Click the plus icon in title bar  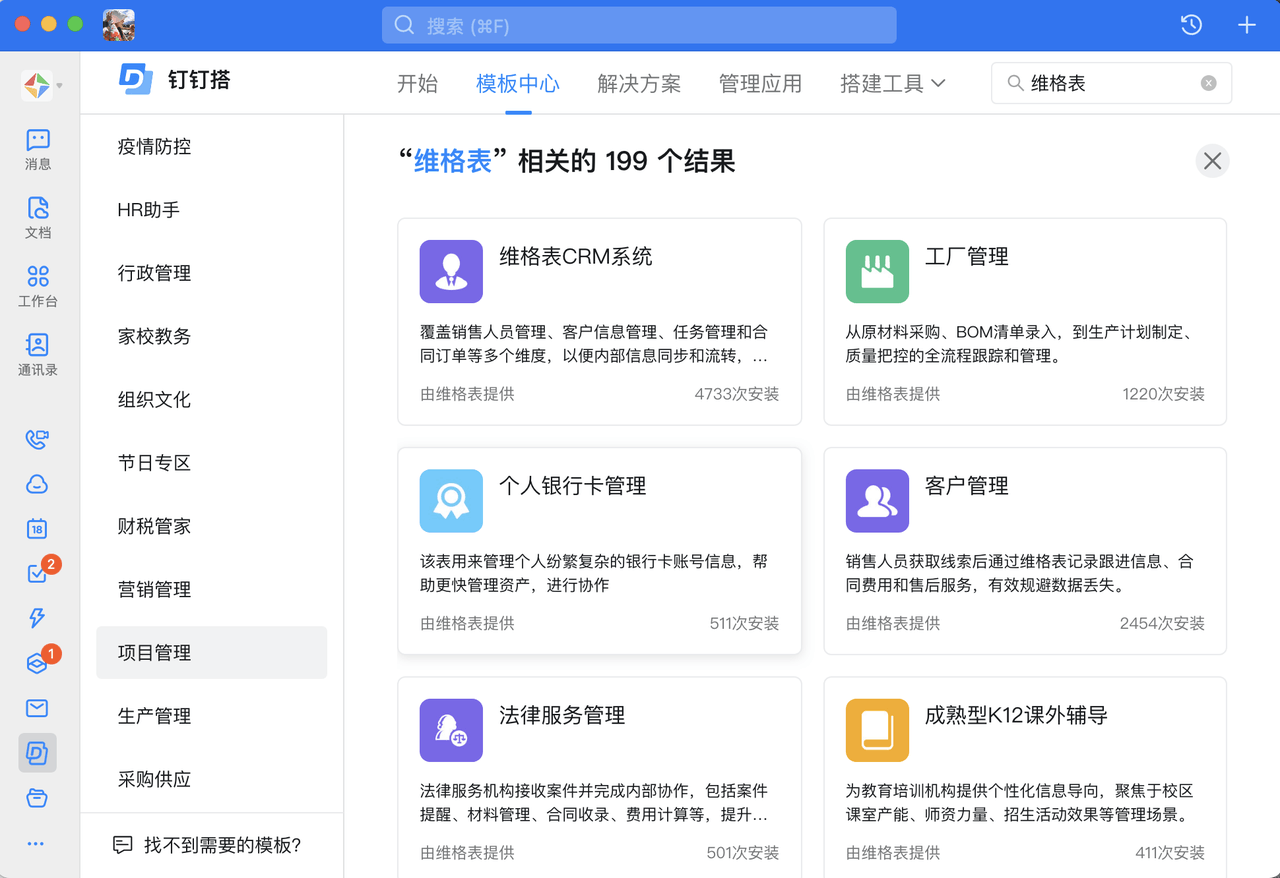coord(1246,25)
